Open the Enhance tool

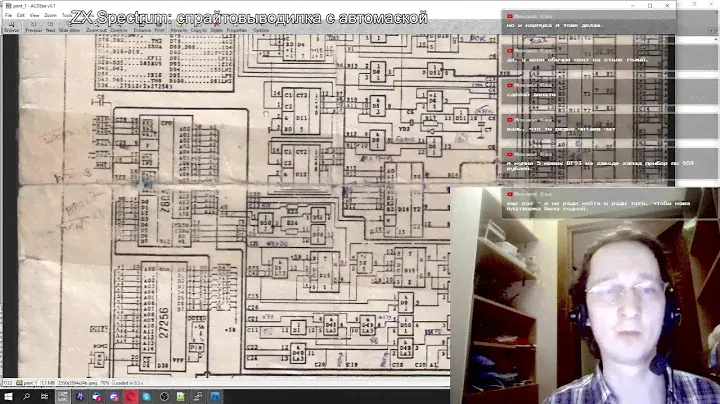[x=140, y=29]
